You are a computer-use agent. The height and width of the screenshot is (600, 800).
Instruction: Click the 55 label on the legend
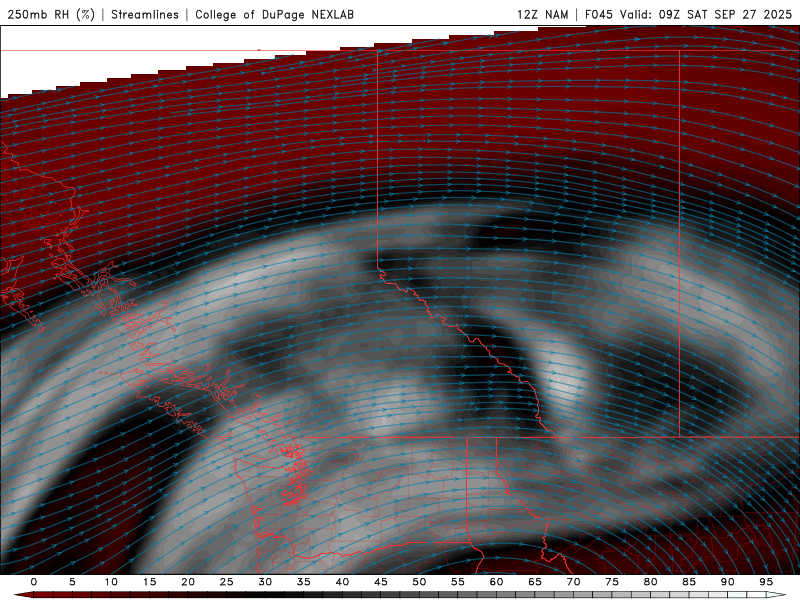(458, 582)
